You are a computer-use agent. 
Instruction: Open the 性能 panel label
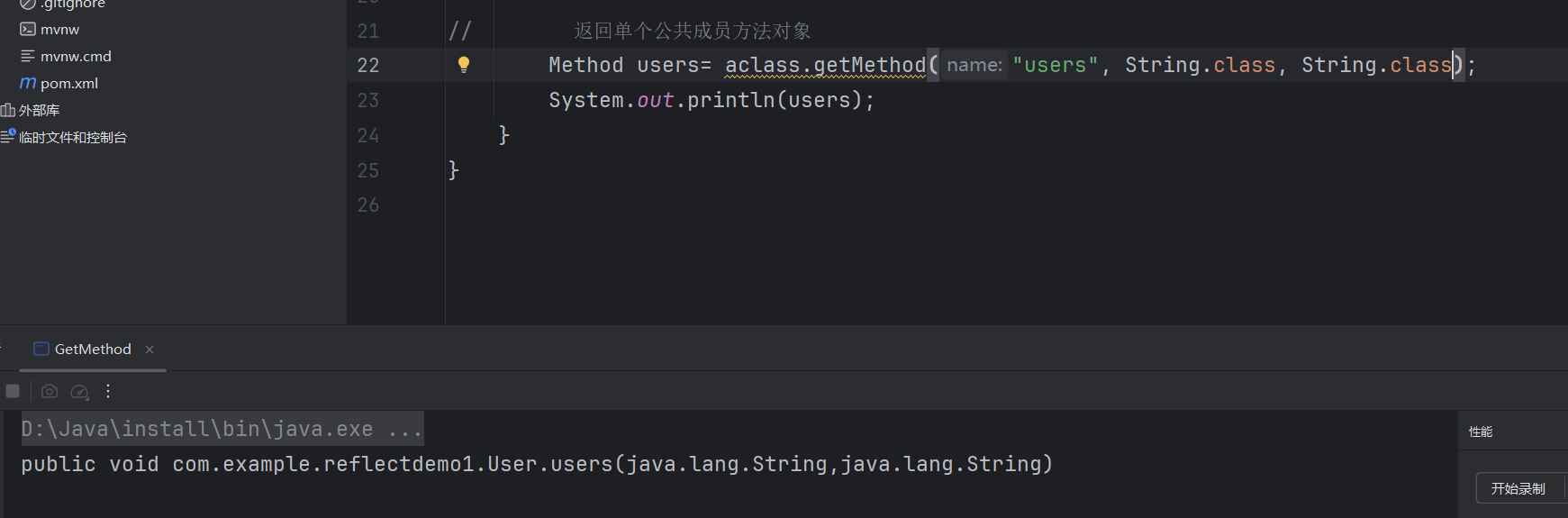(1481, 432)
